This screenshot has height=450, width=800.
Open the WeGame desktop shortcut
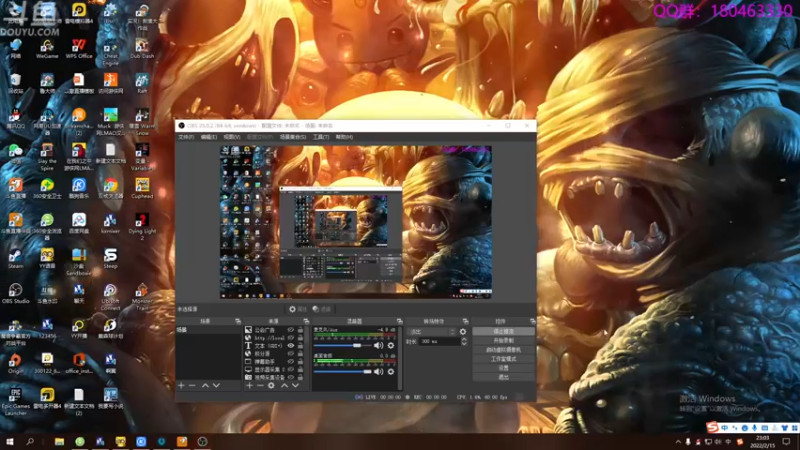[x=47, y=48]
